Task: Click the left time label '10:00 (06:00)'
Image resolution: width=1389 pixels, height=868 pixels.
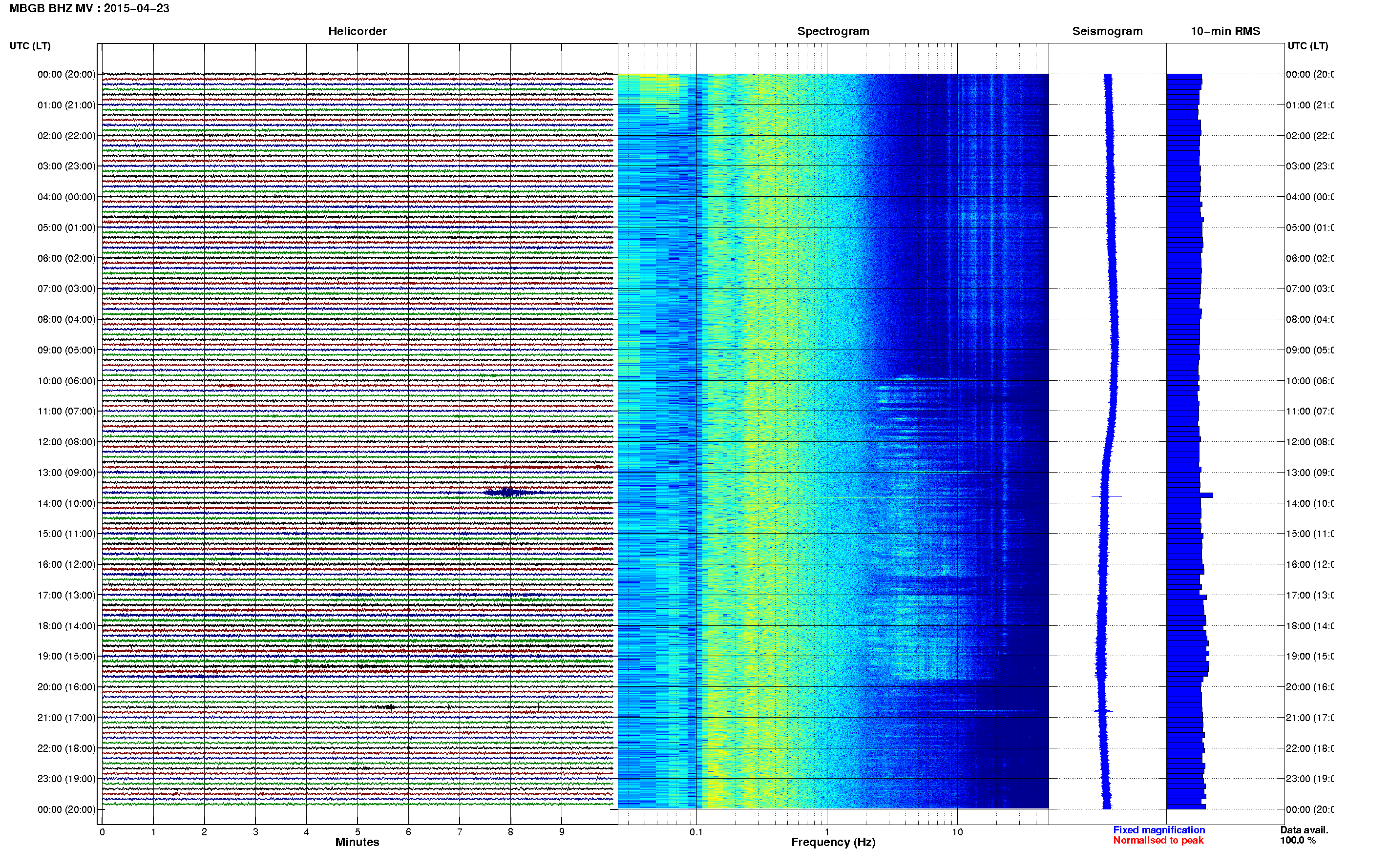Action: point(66,381)
